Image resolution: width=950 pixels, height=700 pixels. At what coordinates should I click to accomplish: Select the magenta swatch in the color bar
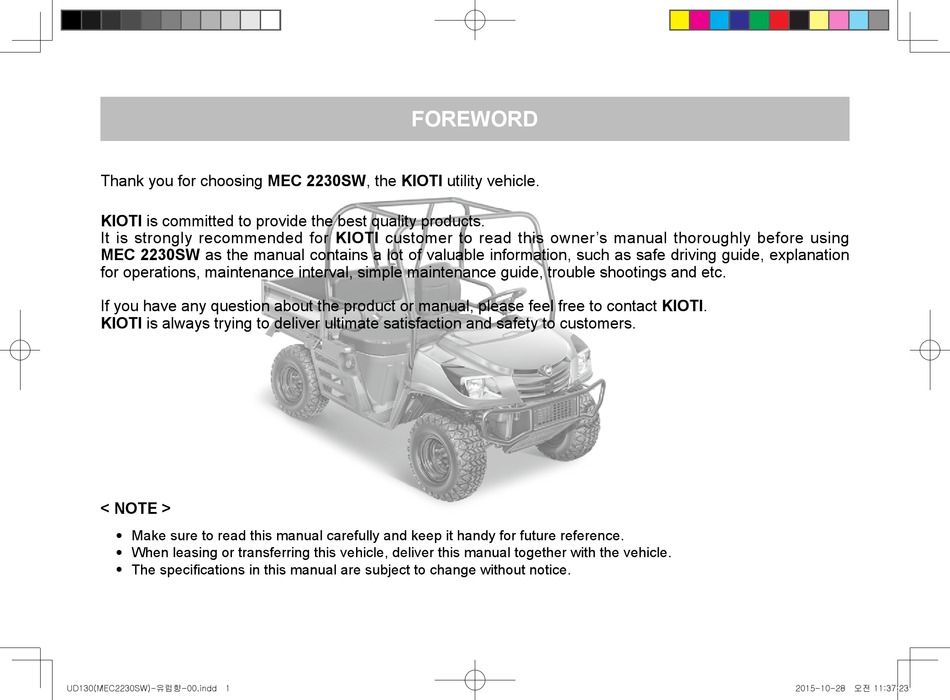click(700, 20)
